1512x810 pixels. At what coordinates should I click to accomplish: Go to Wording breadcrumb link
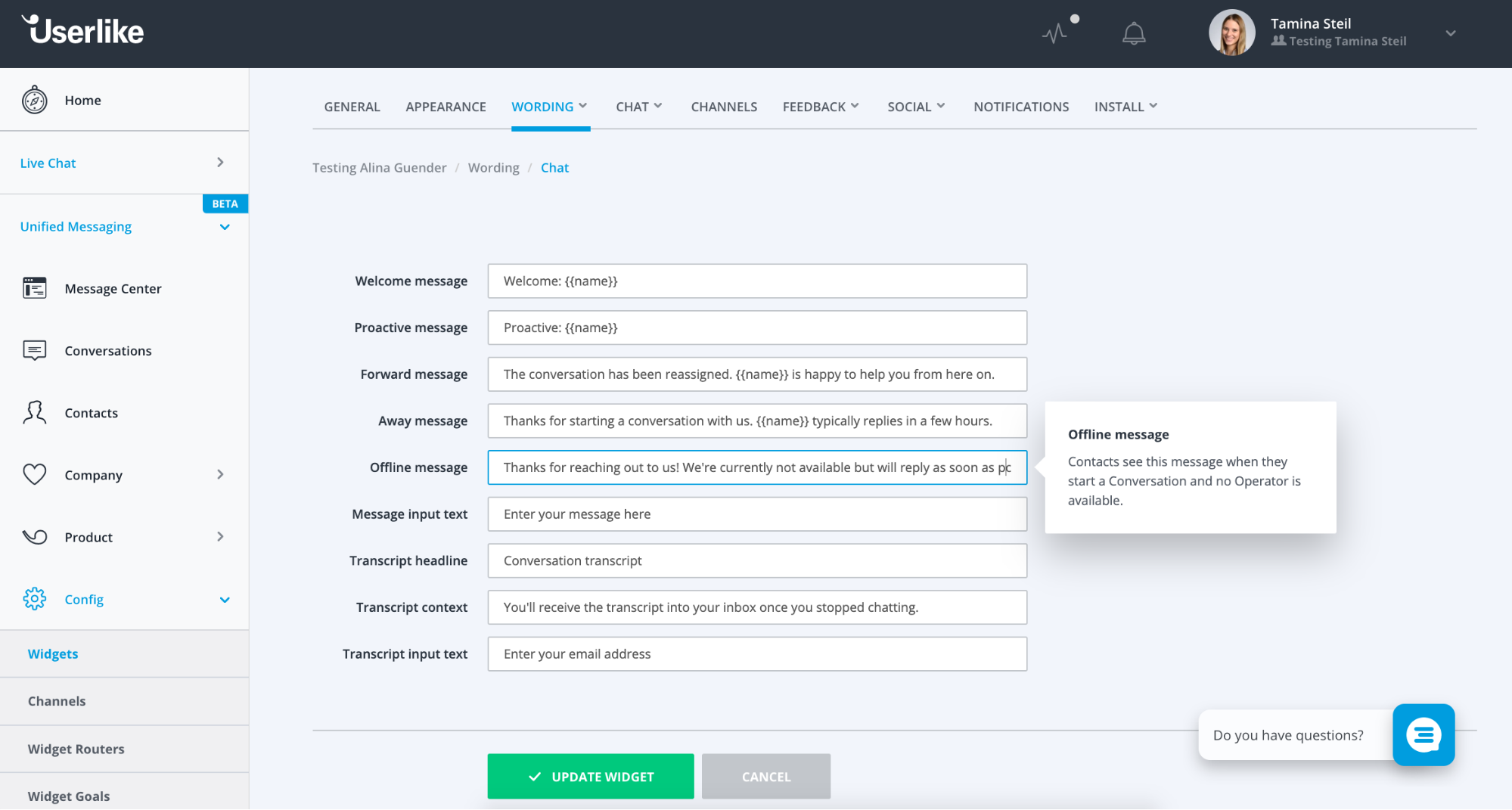coord(493,168)
